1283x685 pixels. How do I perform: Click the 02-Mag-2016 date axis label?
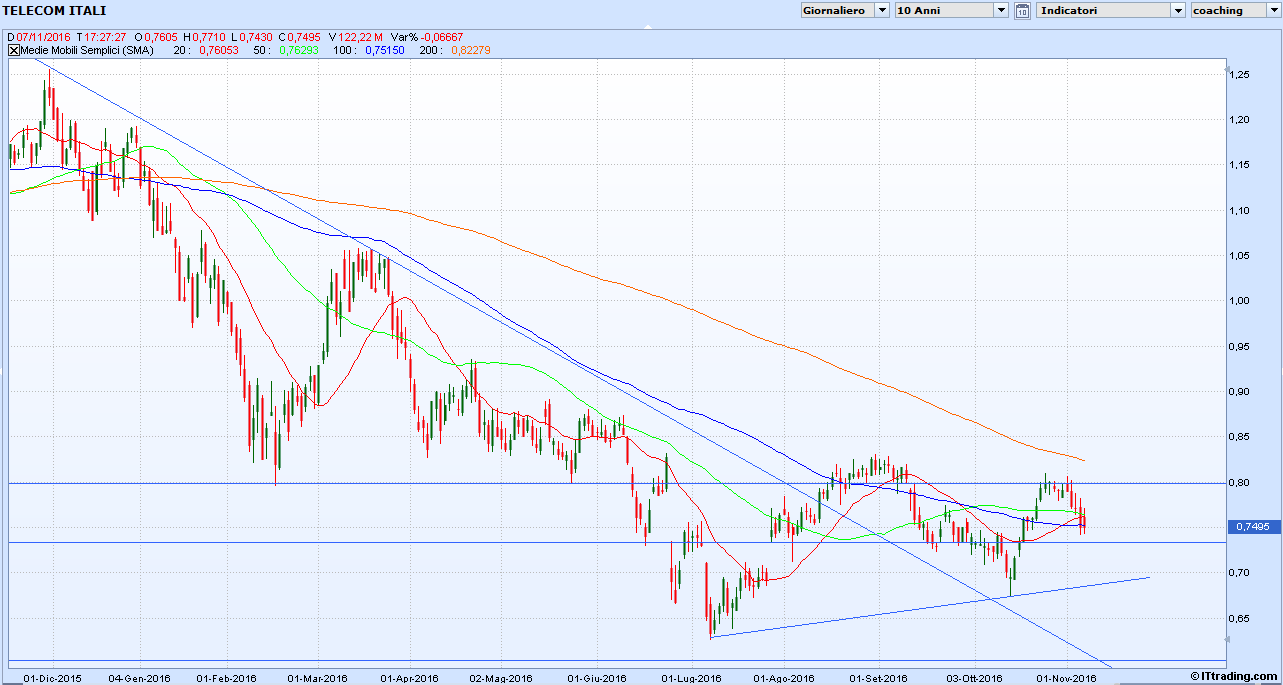(x=500, y=677)
